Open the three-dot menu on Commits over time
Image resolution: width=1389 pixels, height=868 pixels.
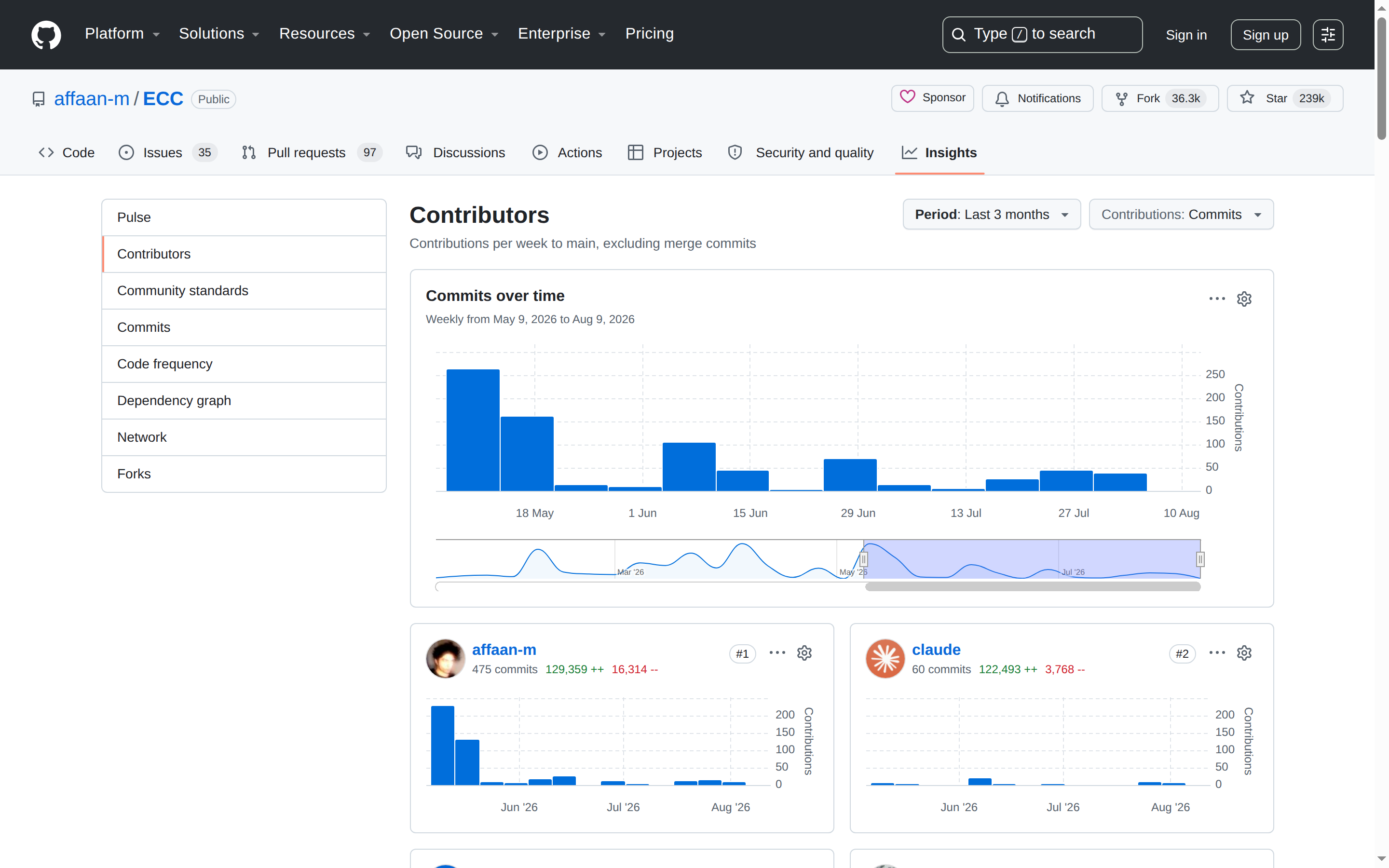coord(1217,298)
